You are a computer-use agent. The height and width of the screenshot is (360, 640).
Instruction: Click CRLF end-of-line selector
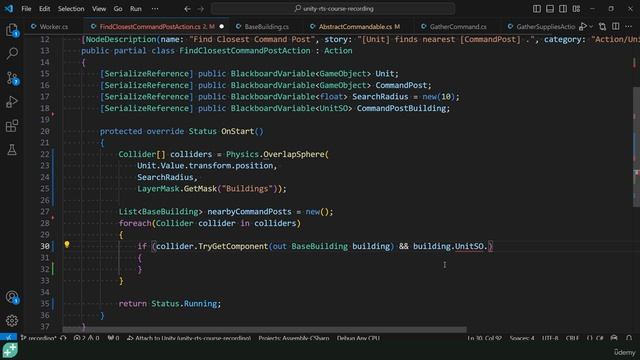(572, 338)
